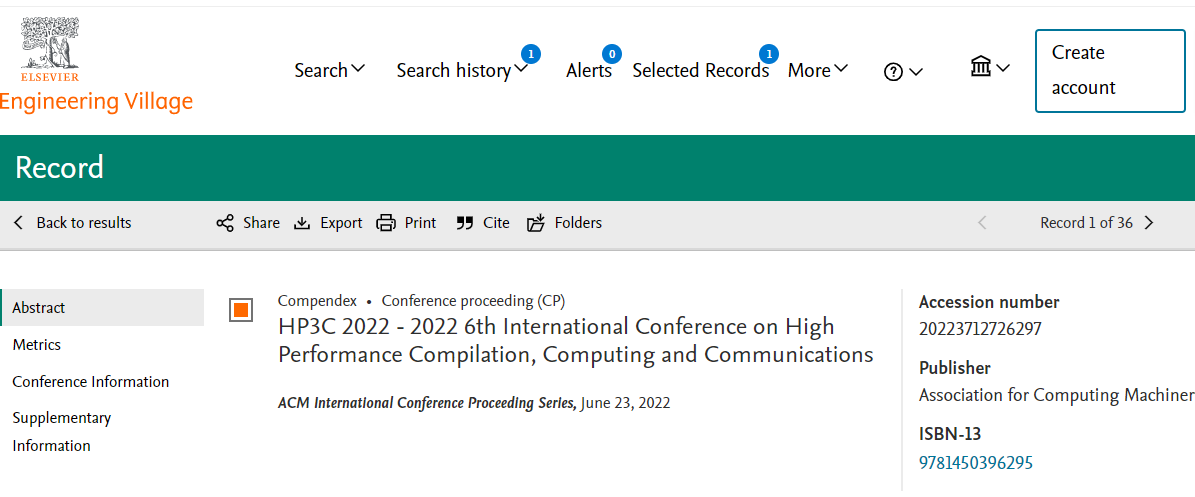Go to next record arrow
Screen dimensions: 1195x497
[1149, 223]
